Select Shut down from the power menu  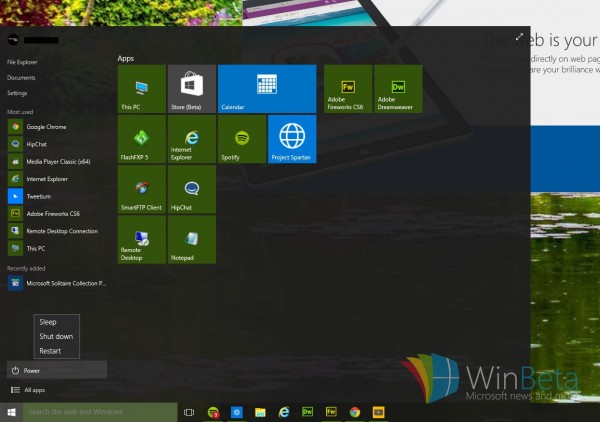click(x=55, y=337)
